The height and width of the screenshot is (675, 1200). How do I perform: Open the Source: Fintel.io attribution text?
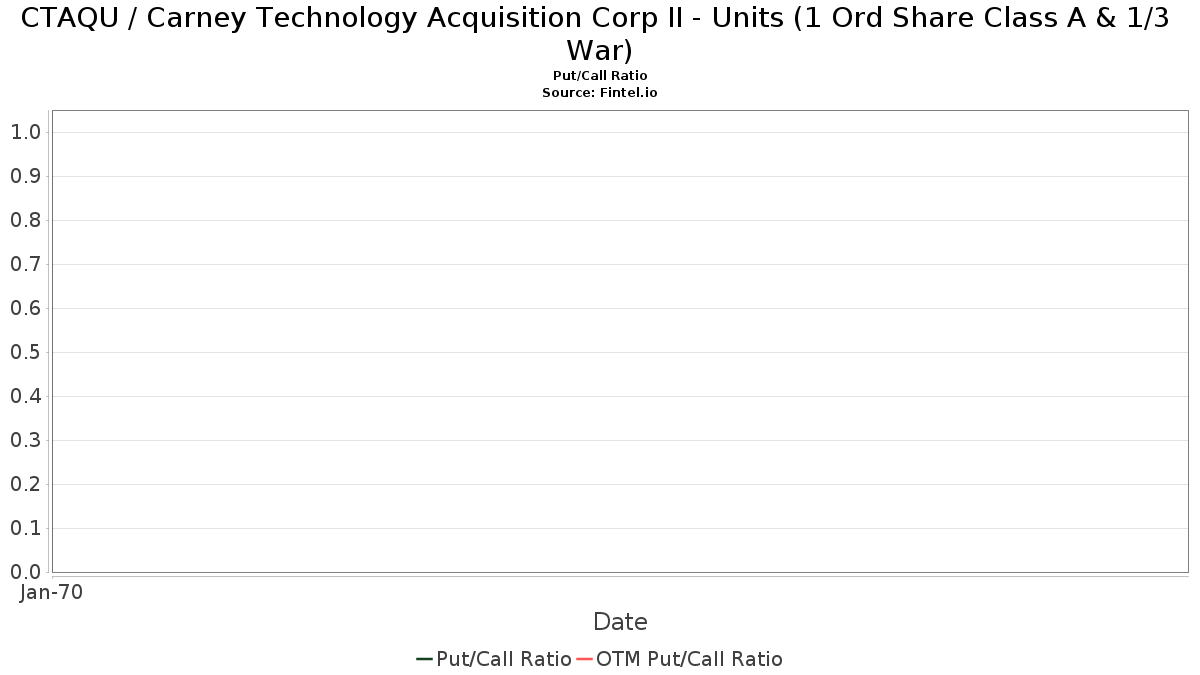pos(600,92)
